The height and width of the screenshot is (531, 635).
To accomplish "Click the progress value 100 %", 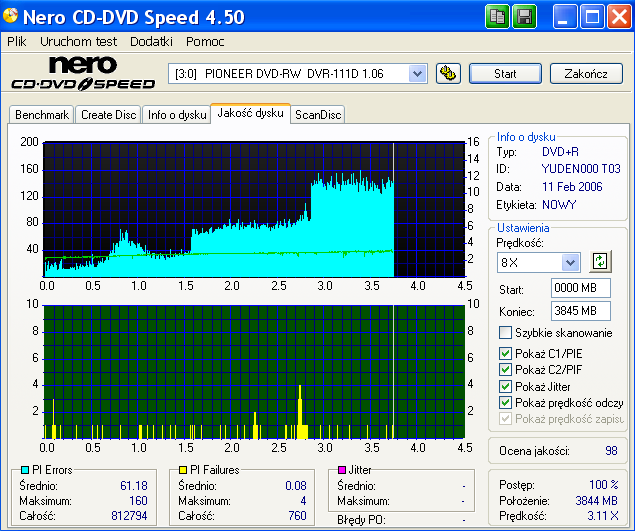I will (x=603, y=484).
